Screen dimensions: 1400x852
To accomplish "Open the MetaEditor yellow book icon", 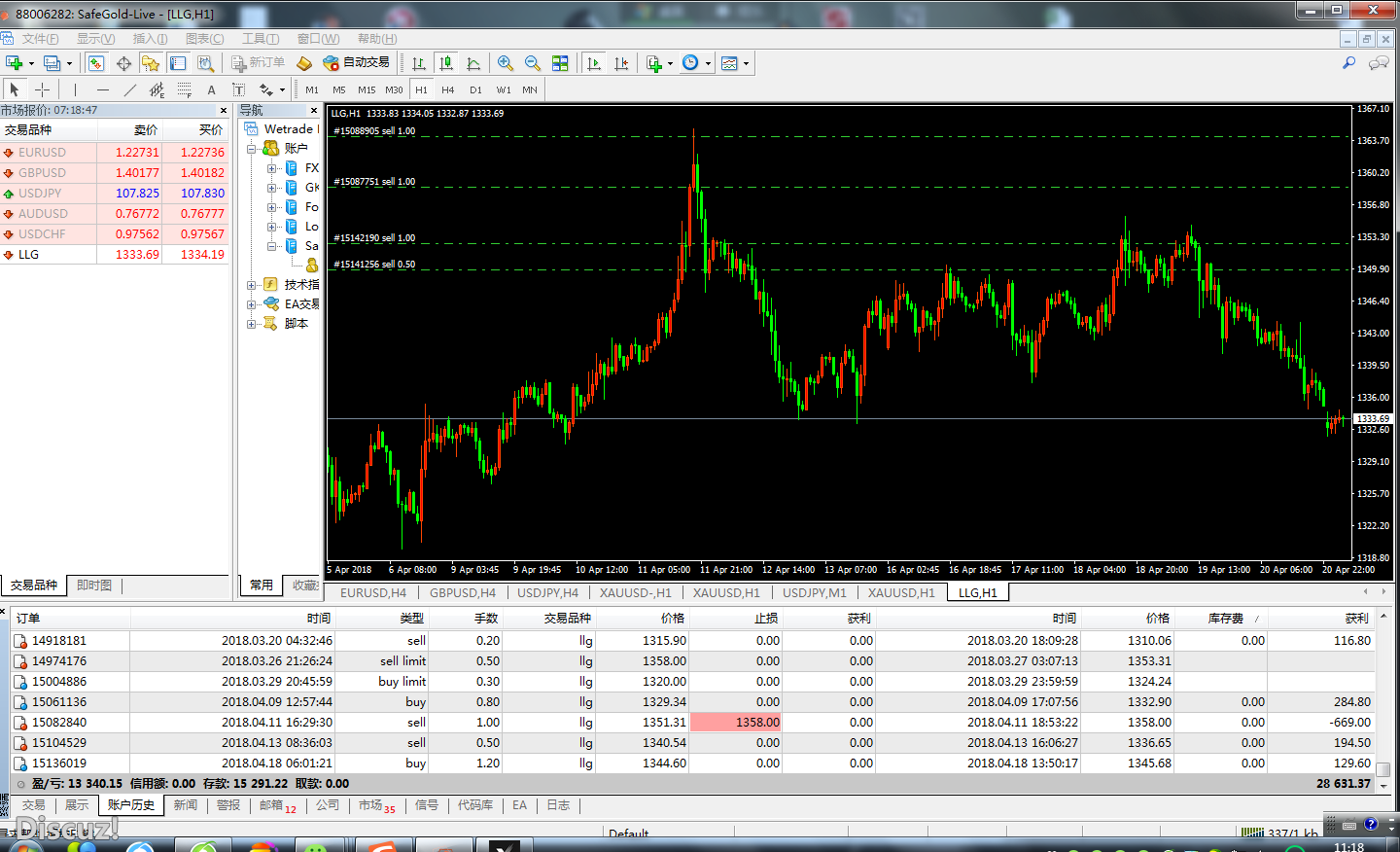I will pyautogui.click(x=304, y=63).
